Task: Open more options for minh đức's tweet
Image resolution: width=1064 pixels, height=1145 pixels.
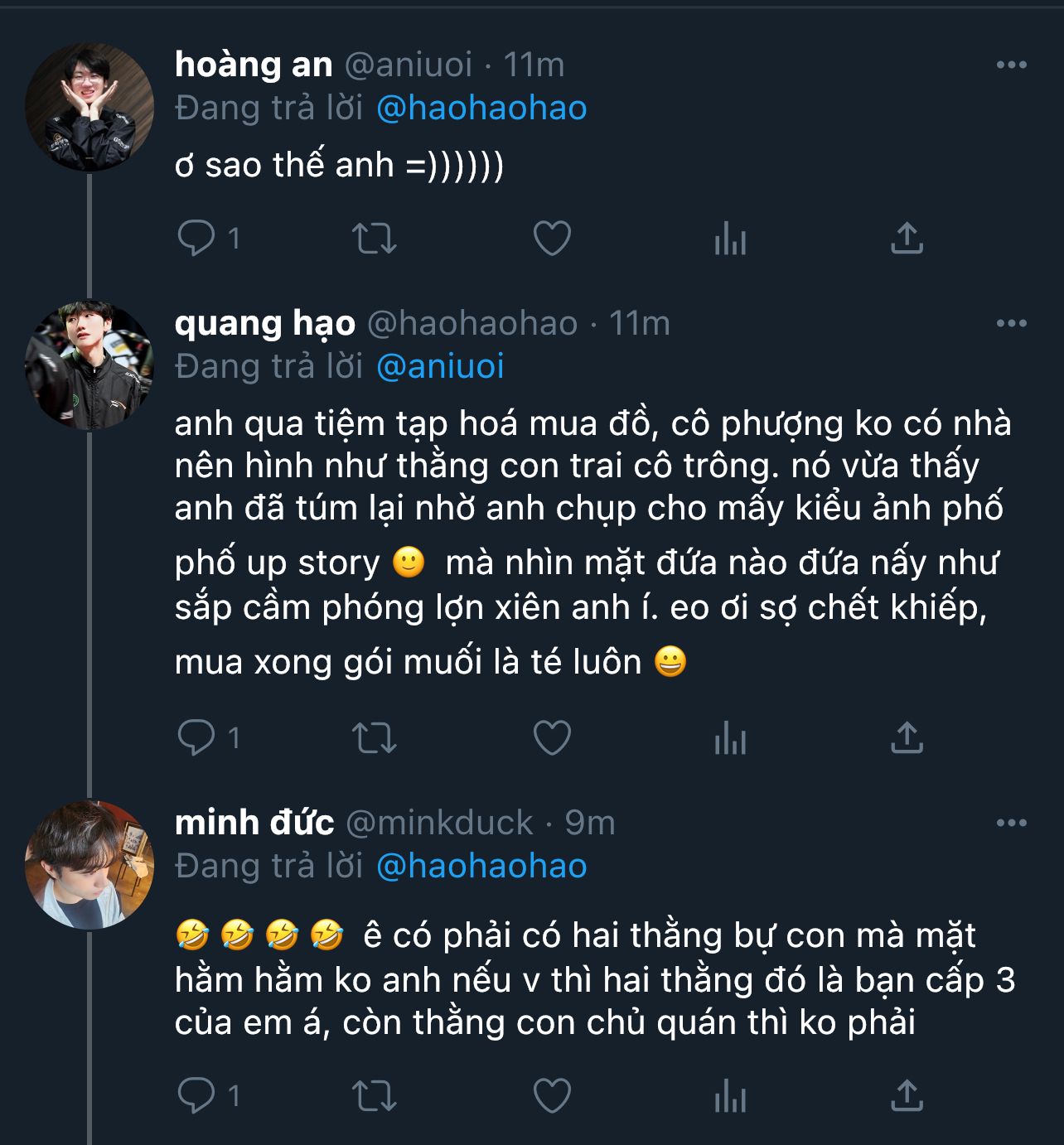Action: point(1011,823)
